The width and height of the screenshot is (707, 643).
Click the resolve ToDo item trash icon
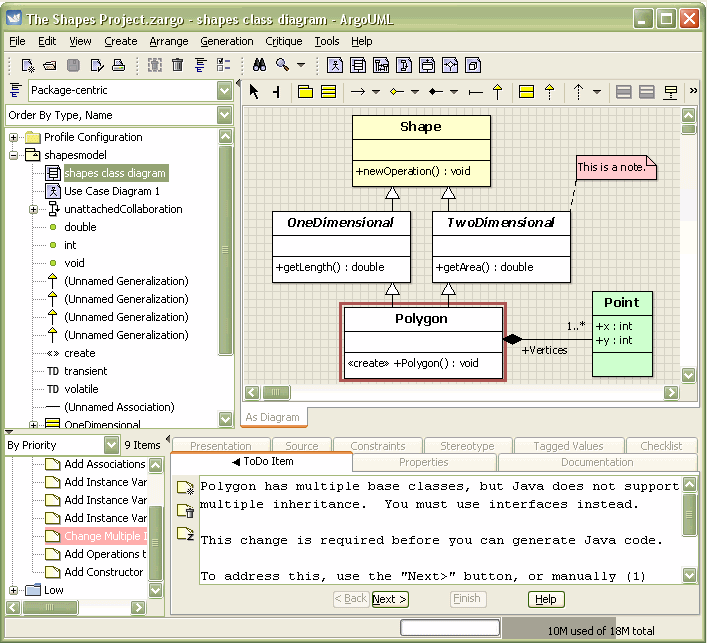pyautogui.click(x=186, y=511)
